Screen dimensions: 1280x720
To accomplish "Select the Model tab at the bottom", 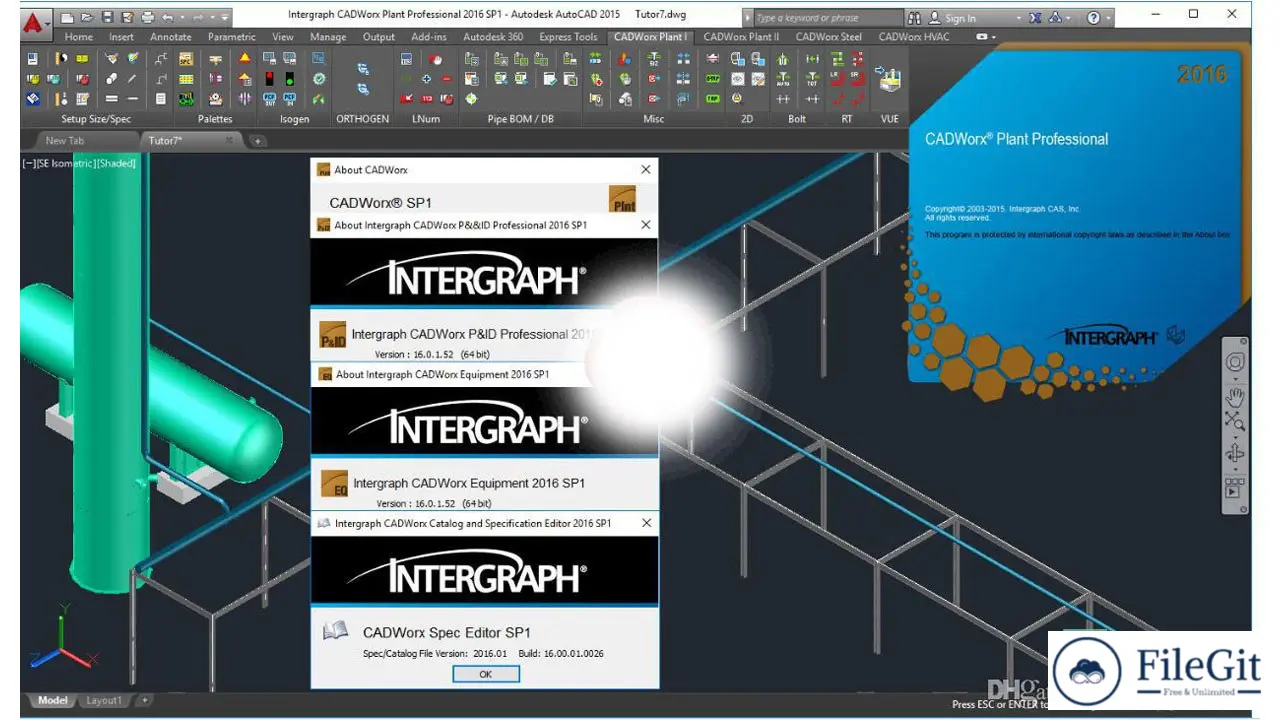I will (x=52, y=701).
